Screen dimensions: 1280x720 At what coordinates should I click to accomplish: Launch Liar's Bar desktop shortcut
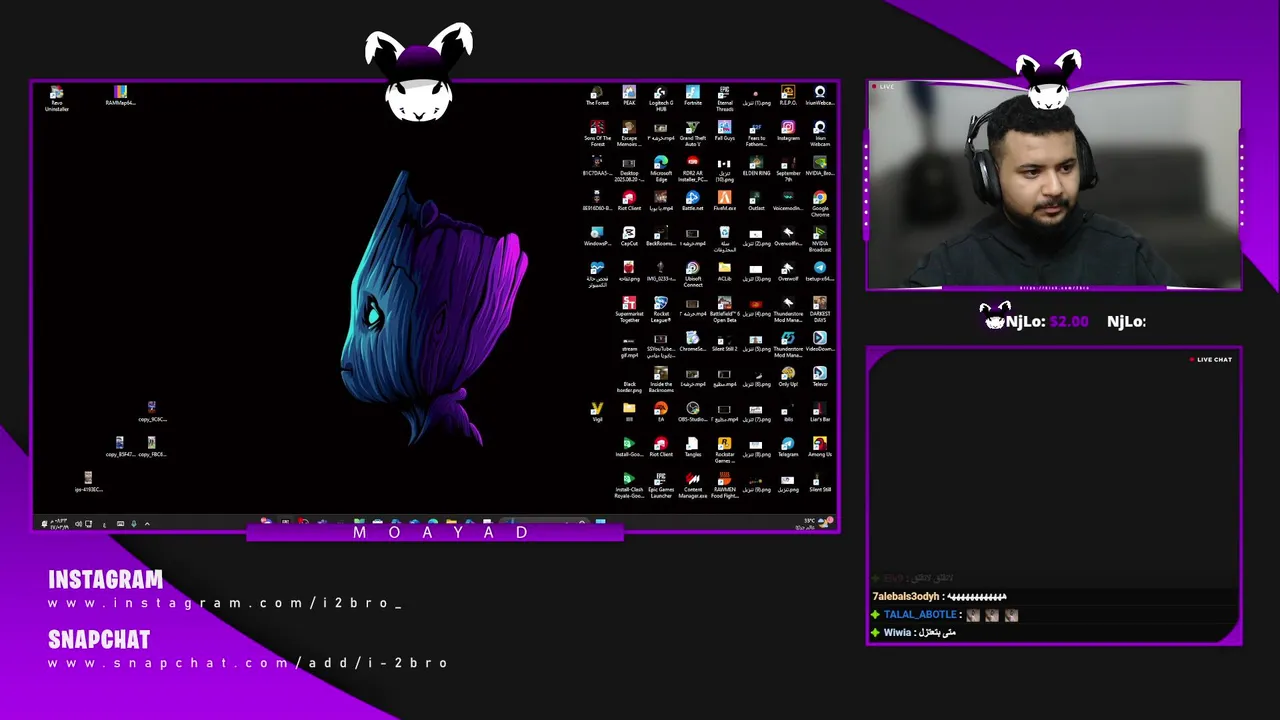[820, 411]
